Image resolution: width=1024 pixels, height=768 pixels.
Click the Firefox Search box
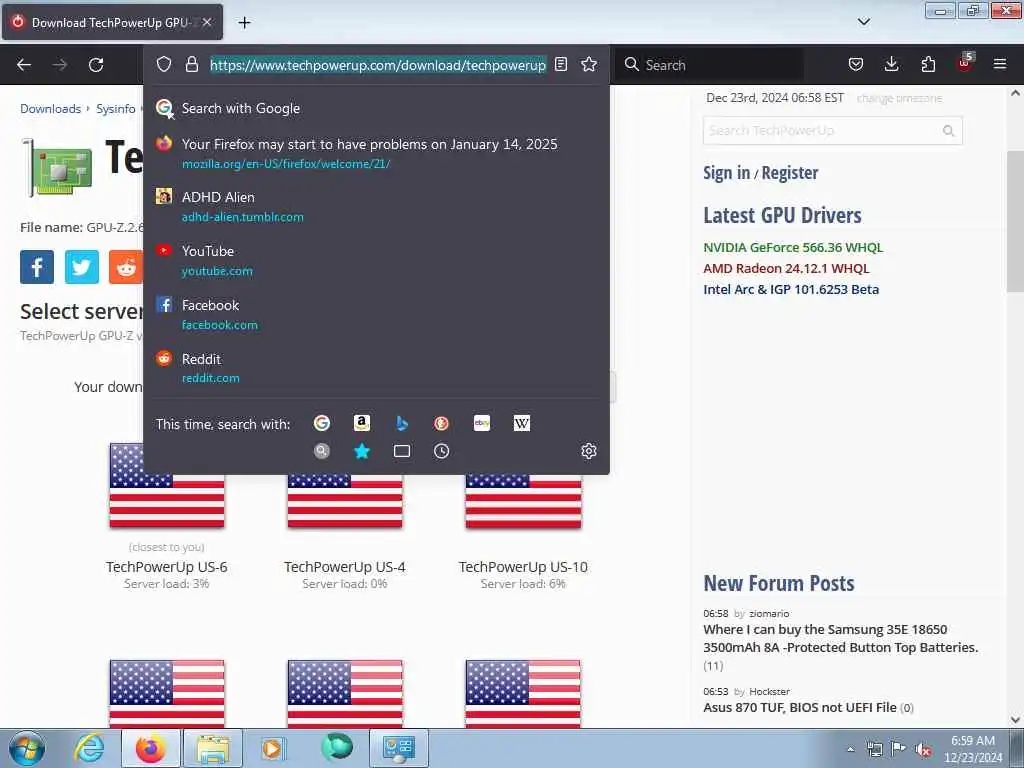[x=709, y=65]
